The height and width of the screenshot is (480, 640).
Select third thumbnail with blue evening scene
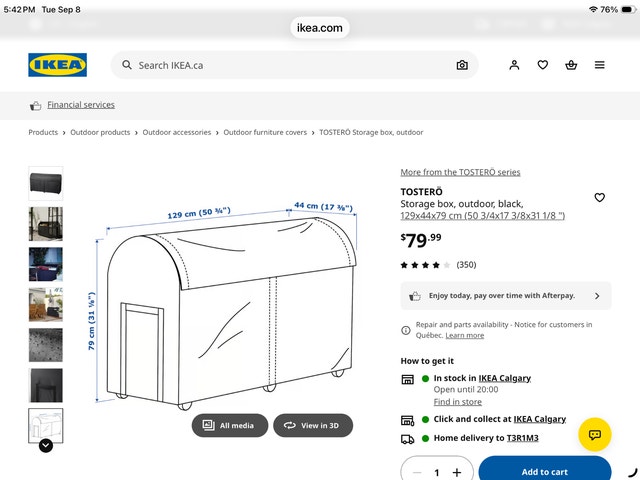tap(46, 264)
